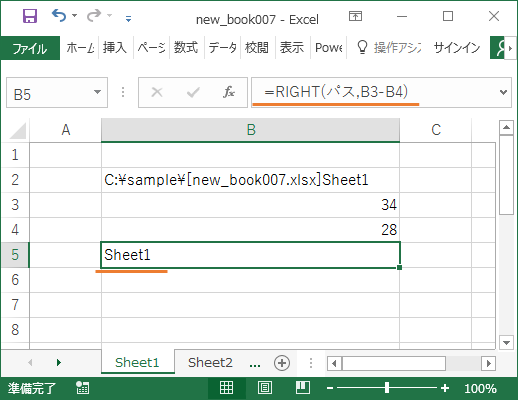Image resolution: width=518 pixels, height=400 pixels.
Task: Click the lightbulb Tell Me assistant icon
Action: [362, 47]
